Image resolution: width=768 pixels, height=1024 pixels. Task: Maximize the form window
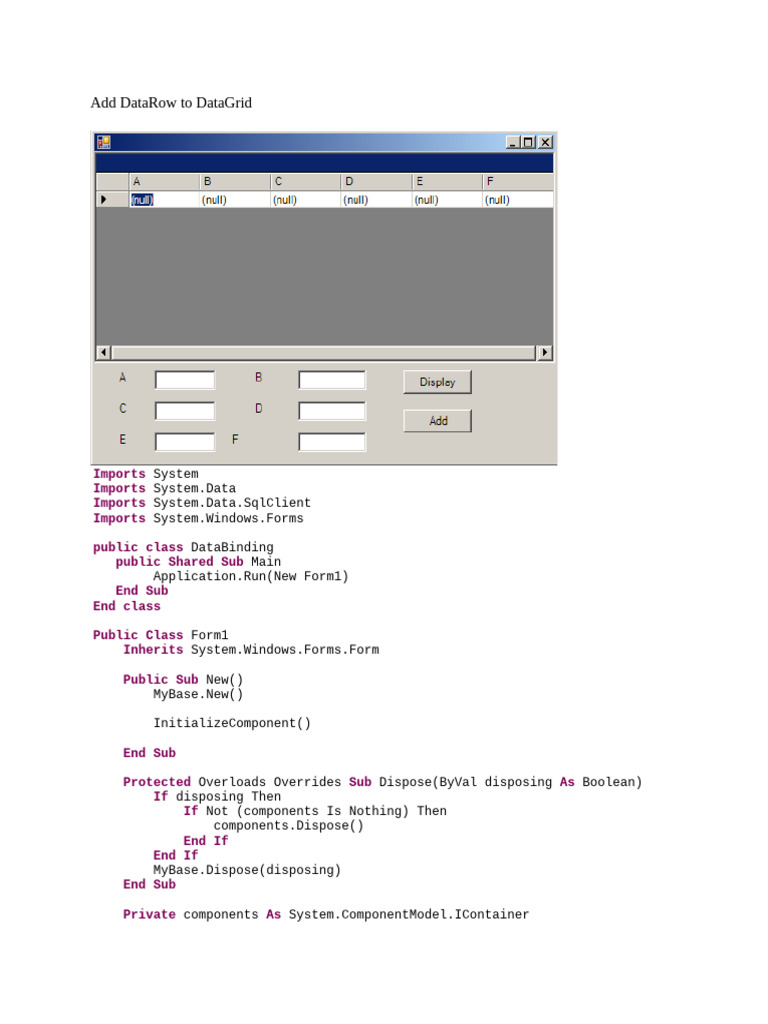[528, 142]
